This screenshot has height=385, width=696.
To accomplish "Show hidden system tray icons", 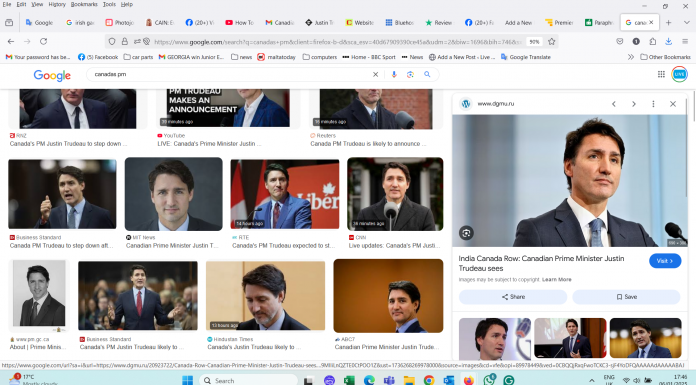I will pos(591,381).
